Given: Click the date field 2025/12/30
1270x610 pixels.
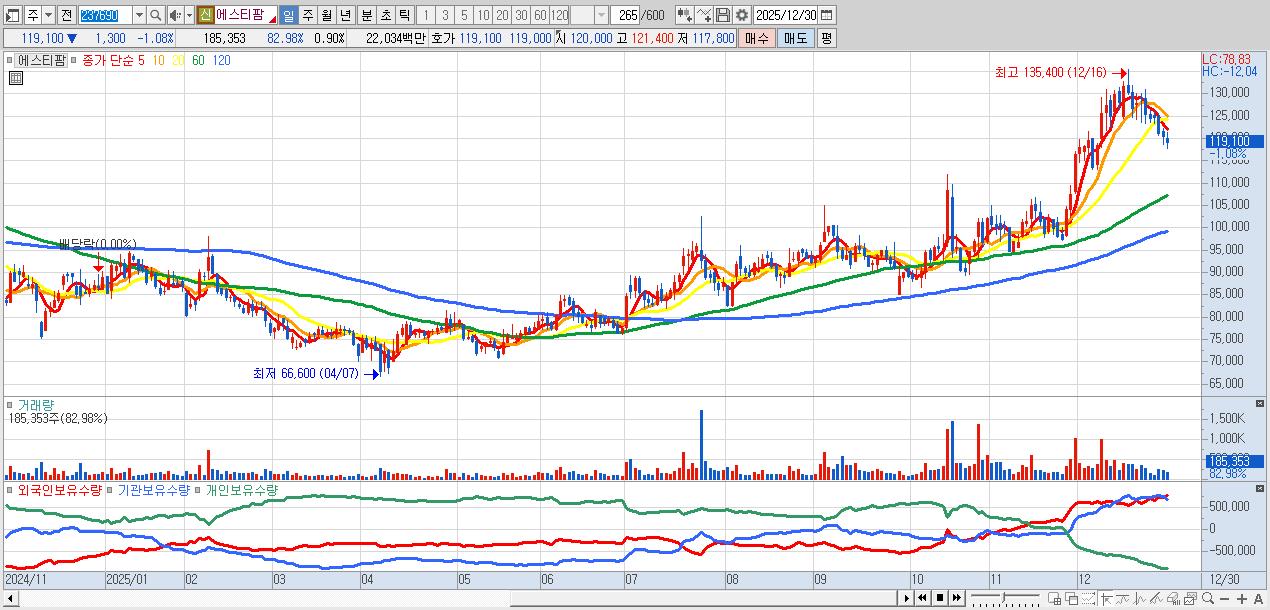Looking at the screenshot, I should pyautogui.click(x=785, y=15).
